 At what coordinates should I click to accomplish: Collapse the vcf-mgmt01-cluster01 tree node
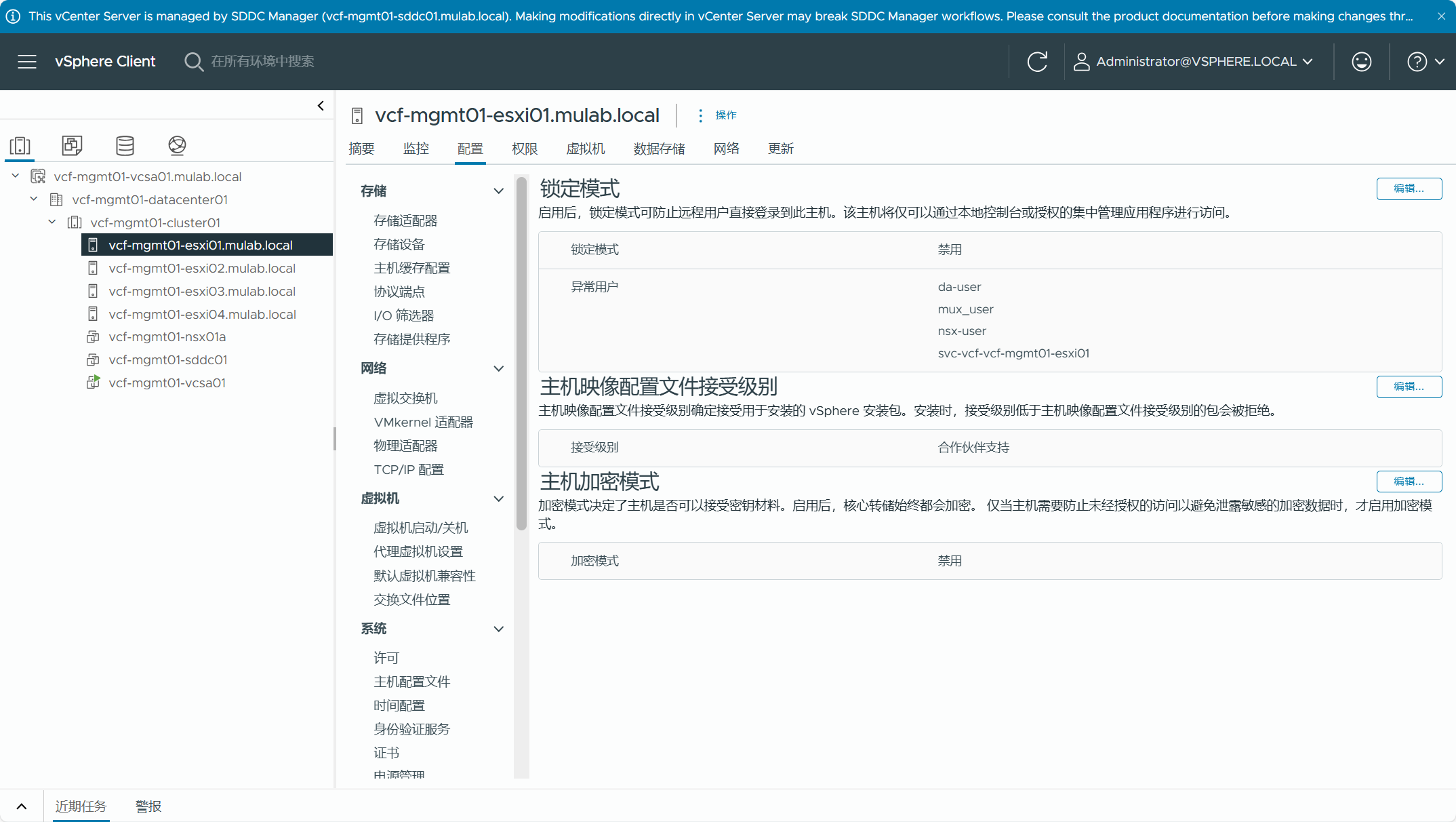click(52, 222)
